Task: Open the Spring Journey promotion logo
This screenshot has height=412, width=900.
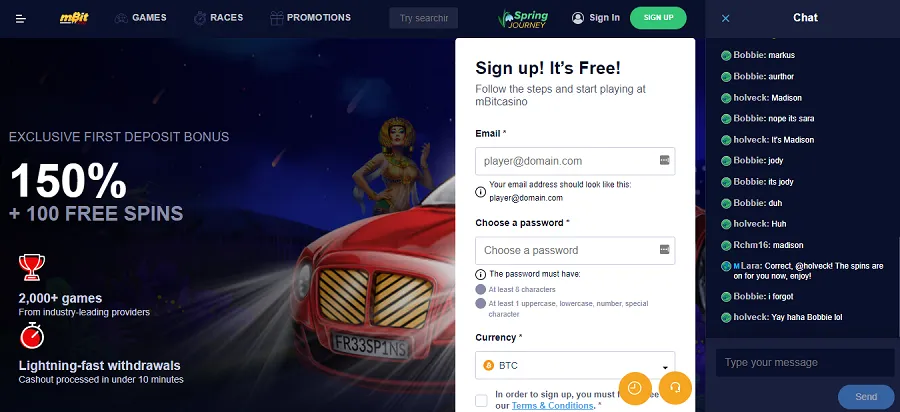Action: point(523,18)
